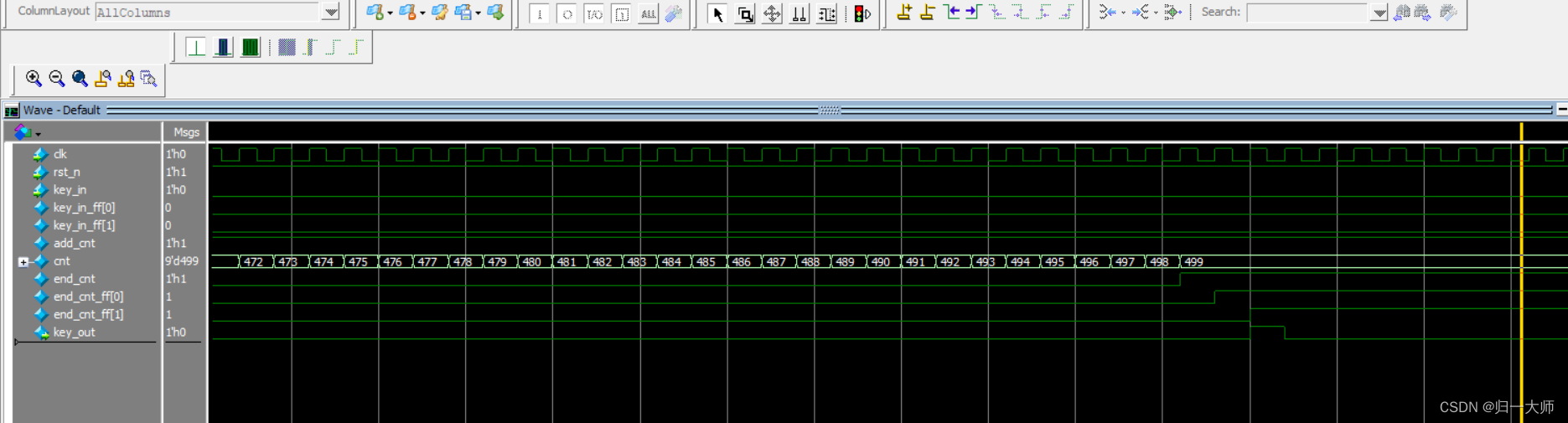Viewport: 1568px width, 423px height.
Task: Click the export wave green arrow icon
Action: [495, 13]
